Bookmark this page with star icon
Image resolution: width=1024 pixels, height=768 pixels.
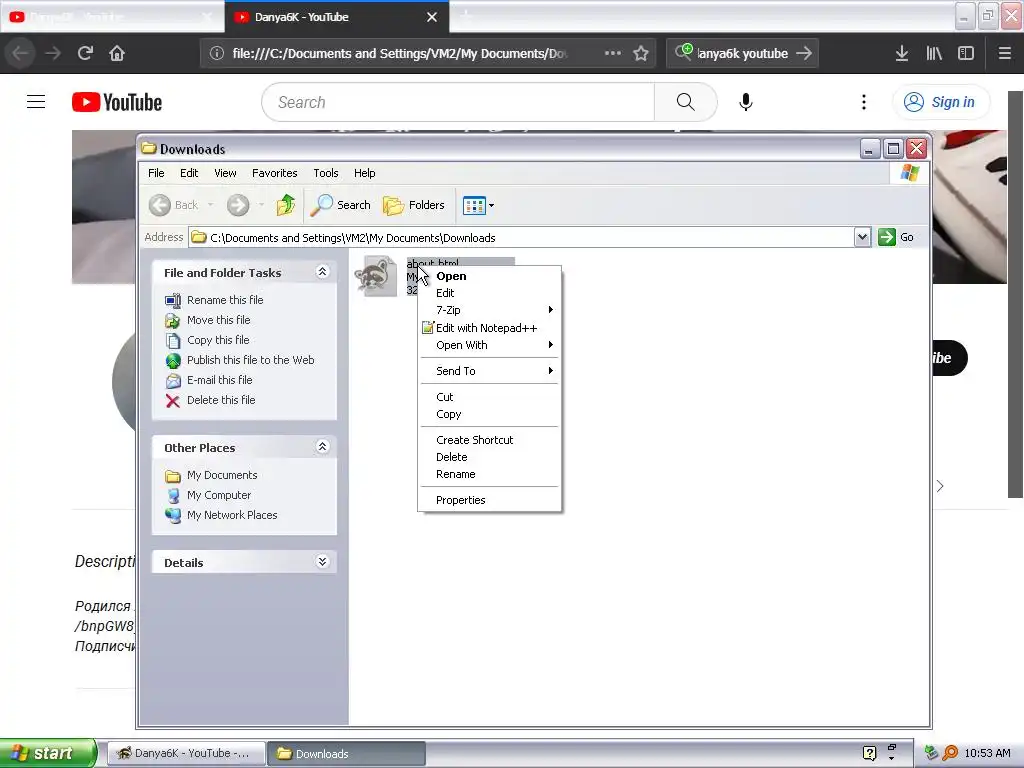(641, 53)
